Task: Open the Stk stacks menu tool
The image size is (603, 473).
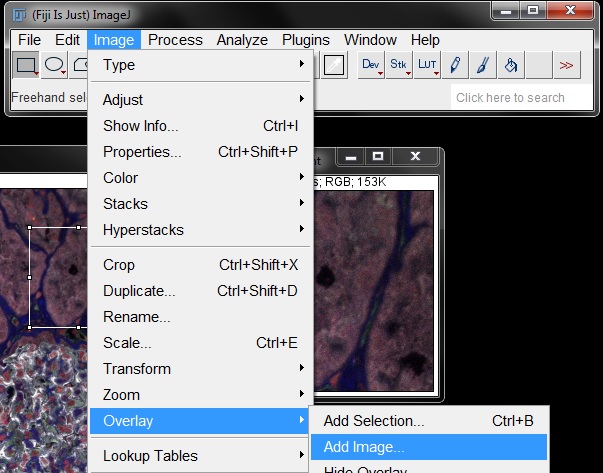Action: [400, 66]
